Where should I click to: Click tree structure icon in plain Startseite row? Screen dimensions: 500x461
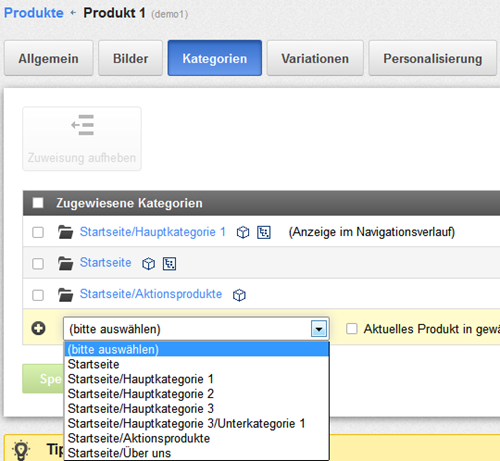[x=169, y=264]
